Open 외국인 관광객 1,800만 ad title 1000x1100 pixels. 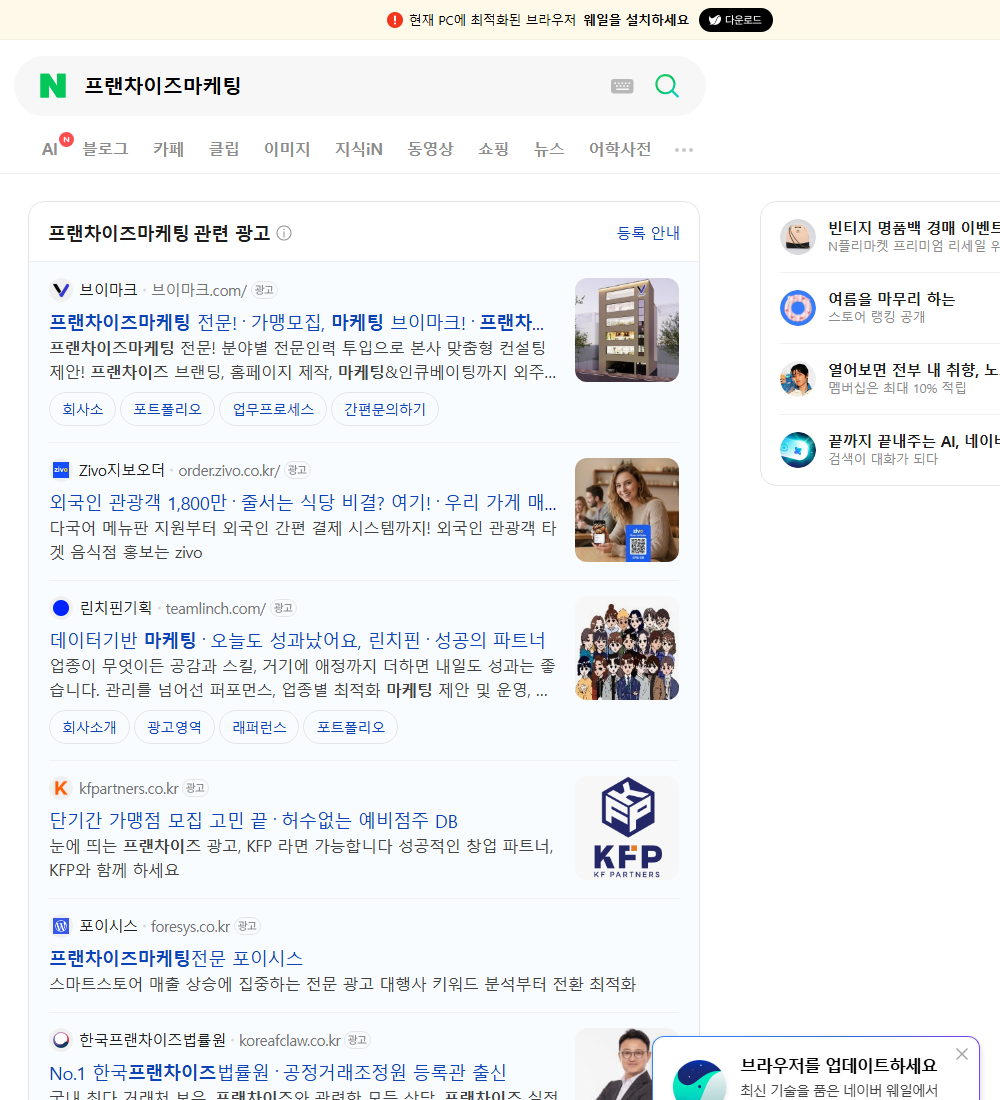pos(303,502)
